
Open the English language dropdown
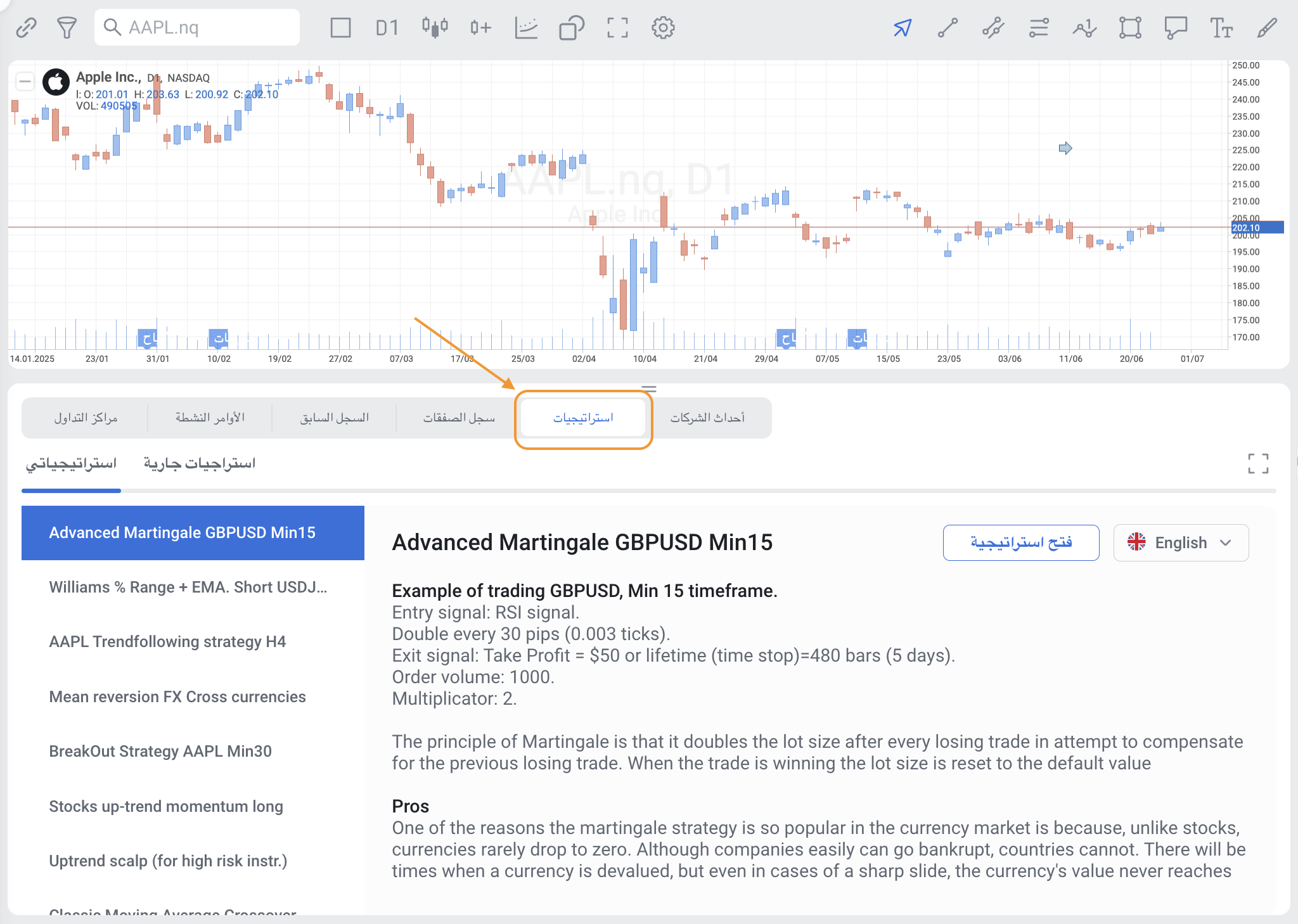point(1181,542)
